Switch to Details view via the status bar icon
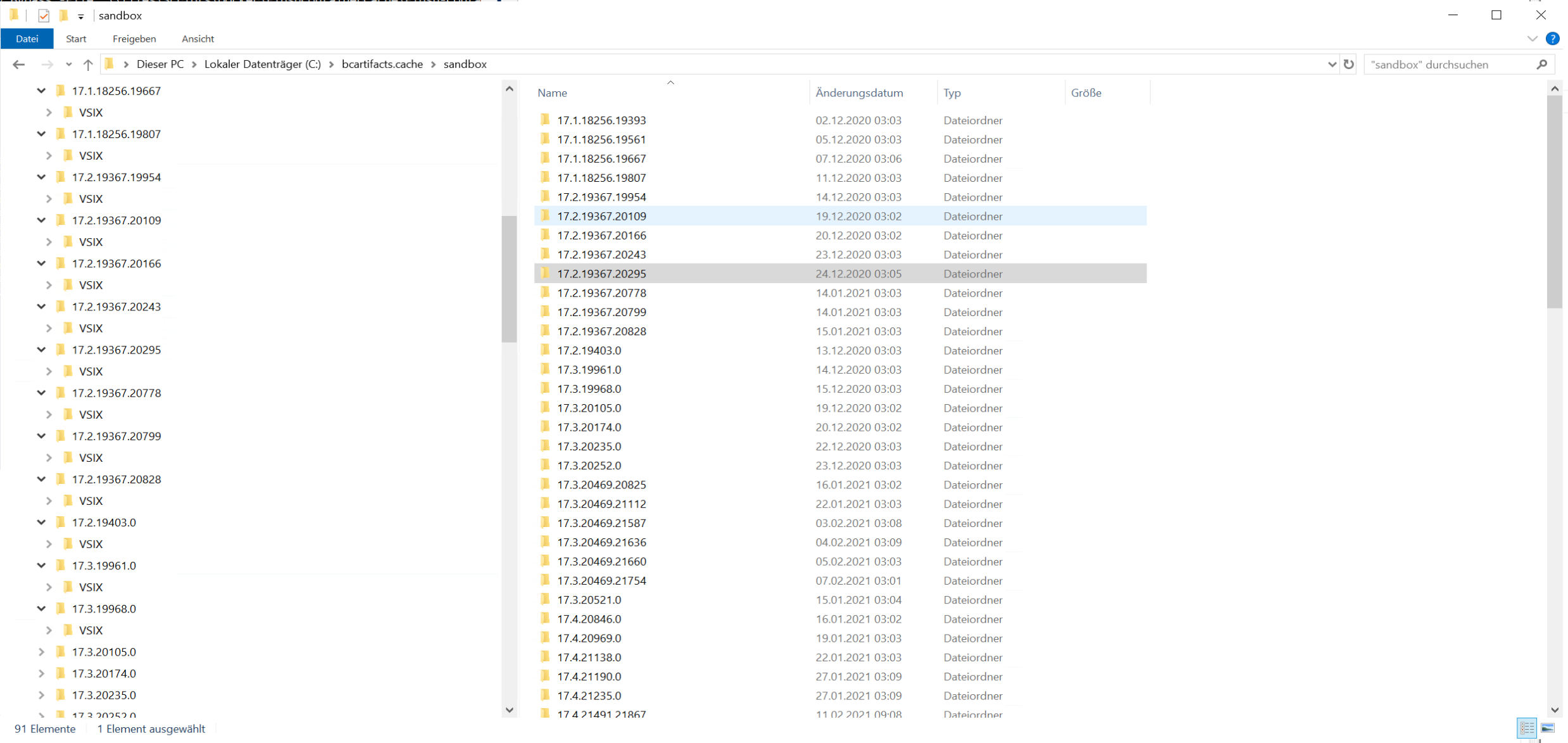The image size is (1568, 743). [1527, 728]
